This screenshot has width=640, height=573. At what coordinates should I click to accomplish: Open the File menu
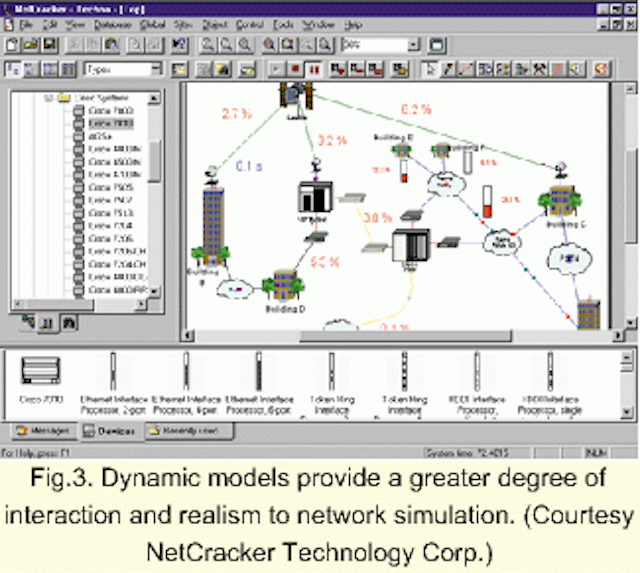point(25,25)
